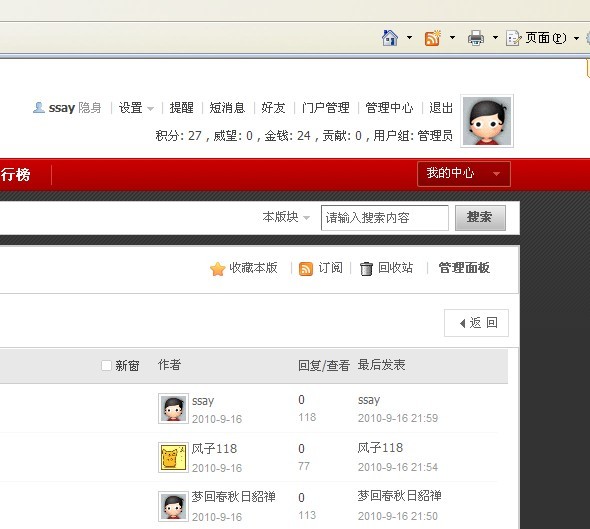Open 管理中心 admin center

389,108
